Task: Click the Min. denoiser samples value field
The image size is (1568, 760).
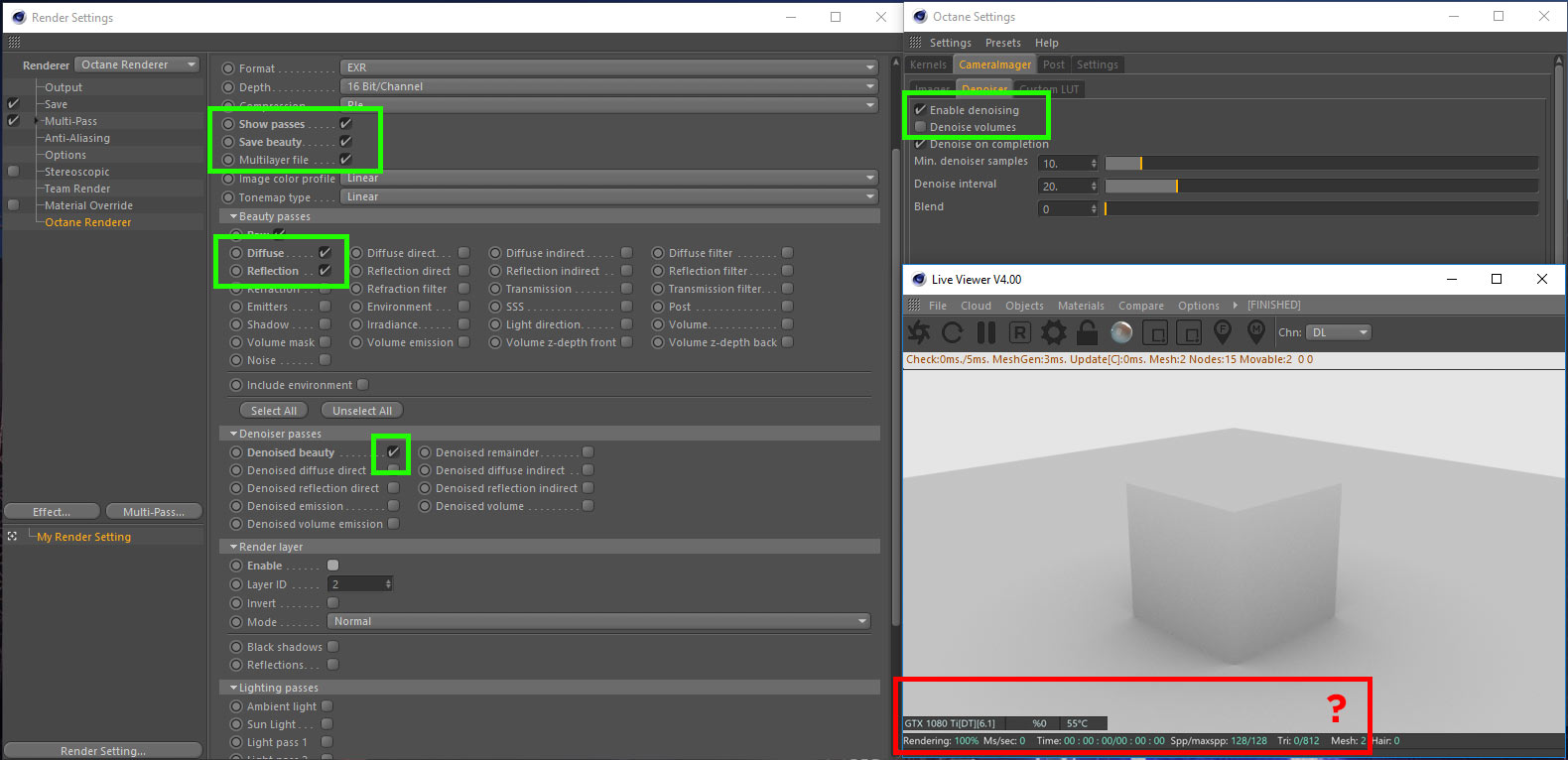Action: point(1069,163)
